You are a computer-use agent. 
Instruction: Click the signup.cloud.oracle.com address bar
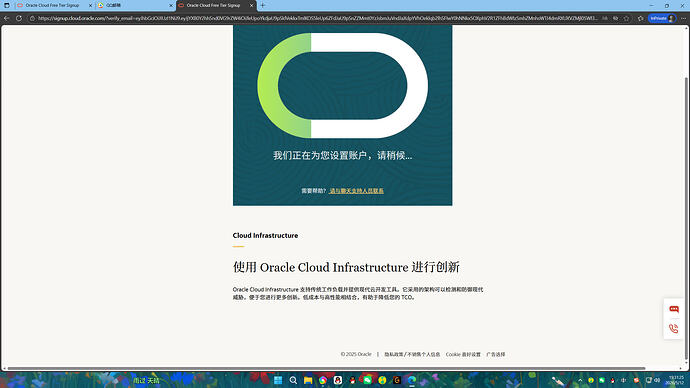click(x=317, y=18)
